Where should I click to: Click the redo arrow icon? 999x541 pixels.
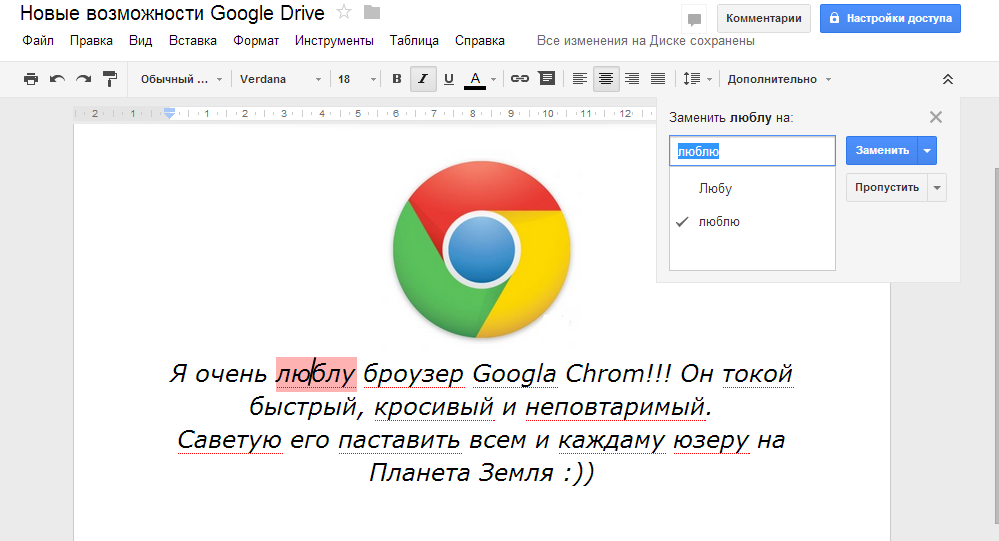[84, 79]
